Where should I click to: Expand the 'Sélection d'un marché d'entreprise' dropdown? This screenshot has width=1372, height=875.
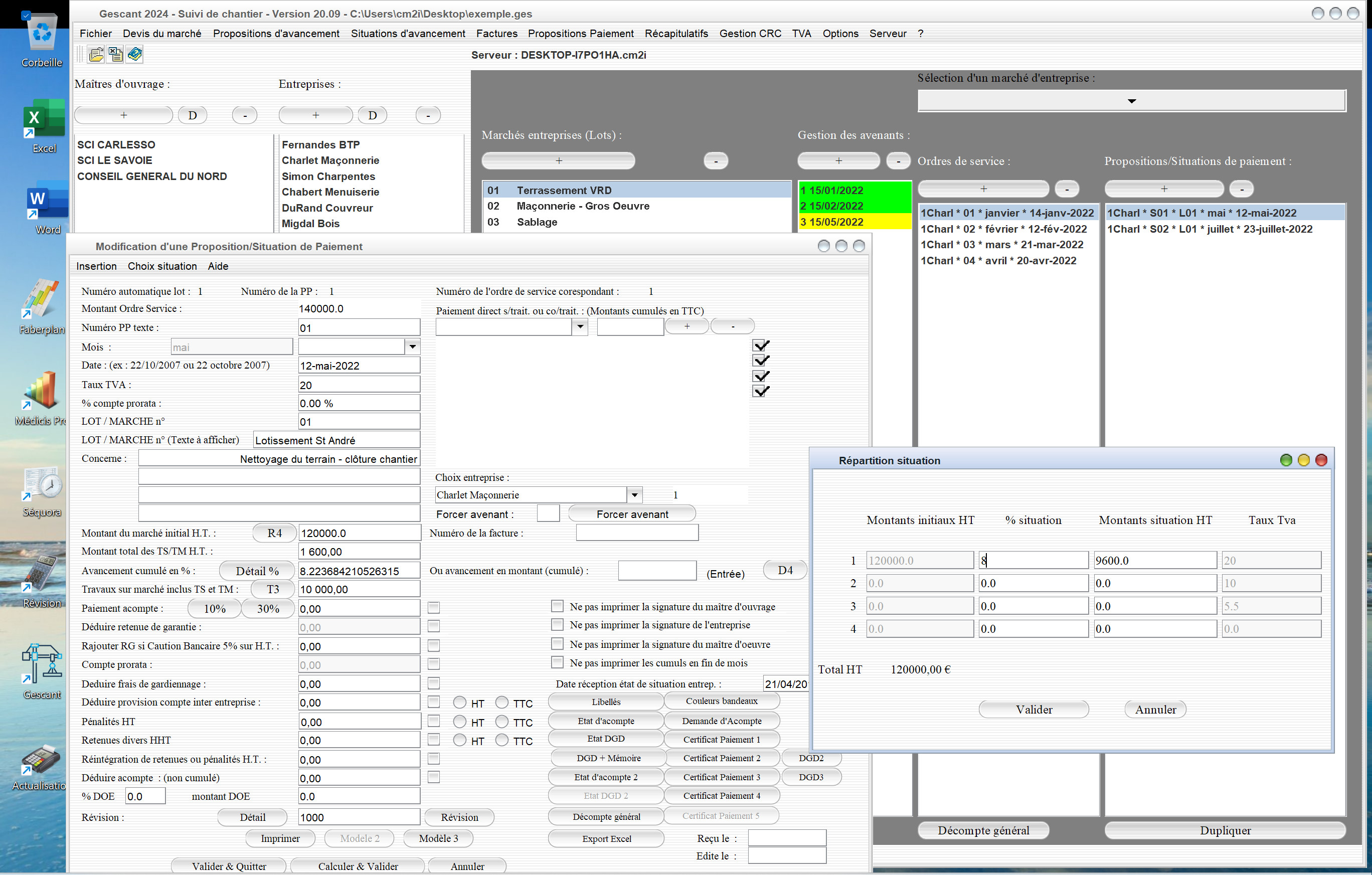tap(1132, 101)
